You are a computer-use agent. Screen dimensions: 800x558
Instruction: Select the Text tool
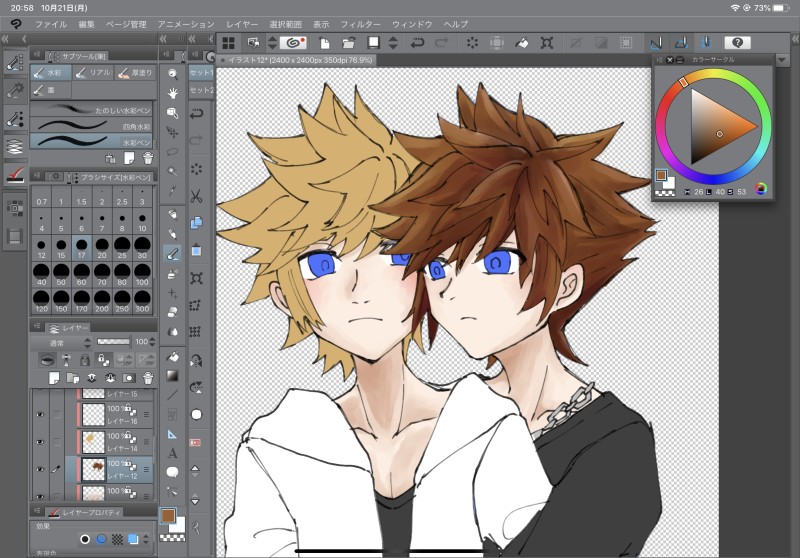coord(172,453)
